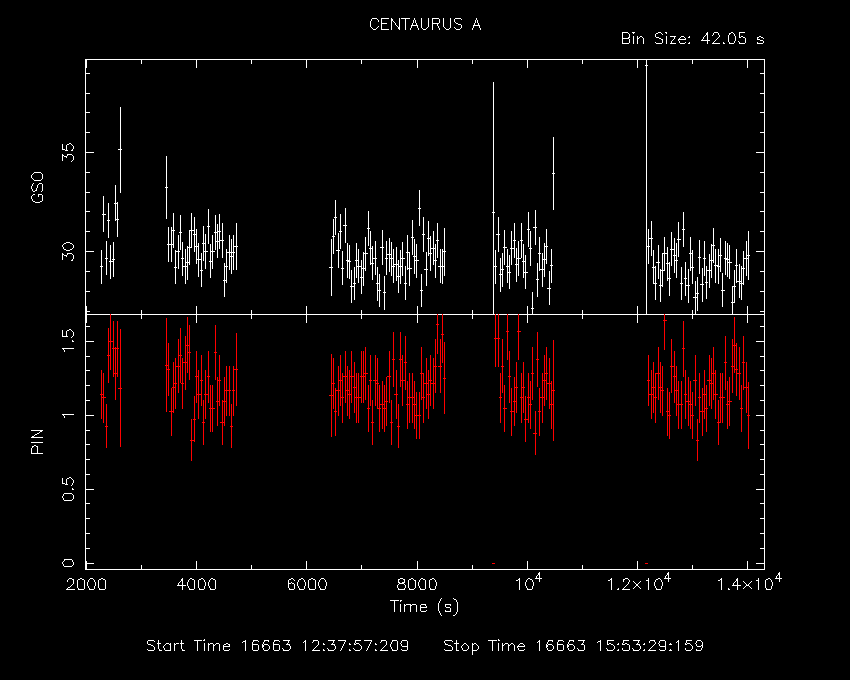Select the PIN y-axis label

[x=37, y=441]
